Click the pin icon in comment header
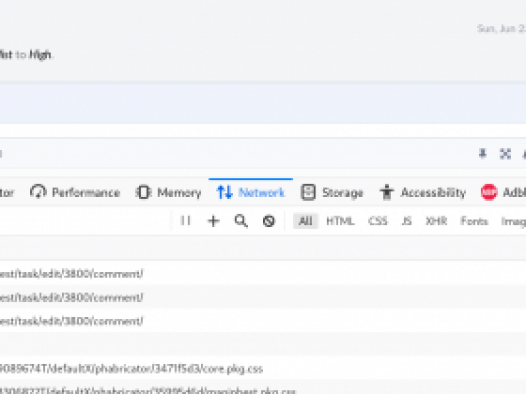The width and height of the screenshot is (526, 394). click(483, 154)
